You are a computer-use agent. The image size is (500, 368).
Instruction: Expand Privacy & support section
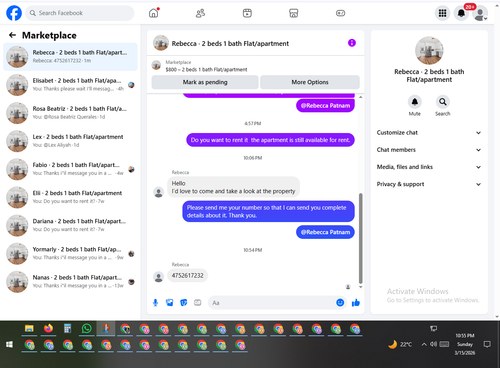click(x=429, y=184)
